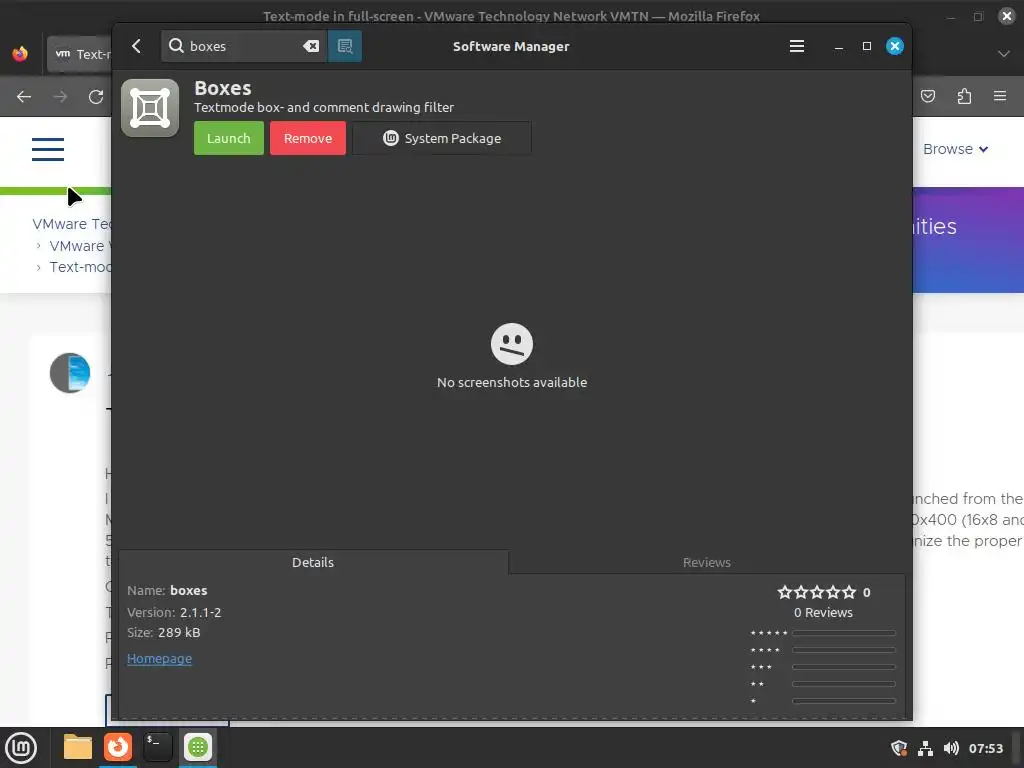This screenshot has width=1024, height=768.
Task: Click the Size 289 kB text
Action: [163, 632]
